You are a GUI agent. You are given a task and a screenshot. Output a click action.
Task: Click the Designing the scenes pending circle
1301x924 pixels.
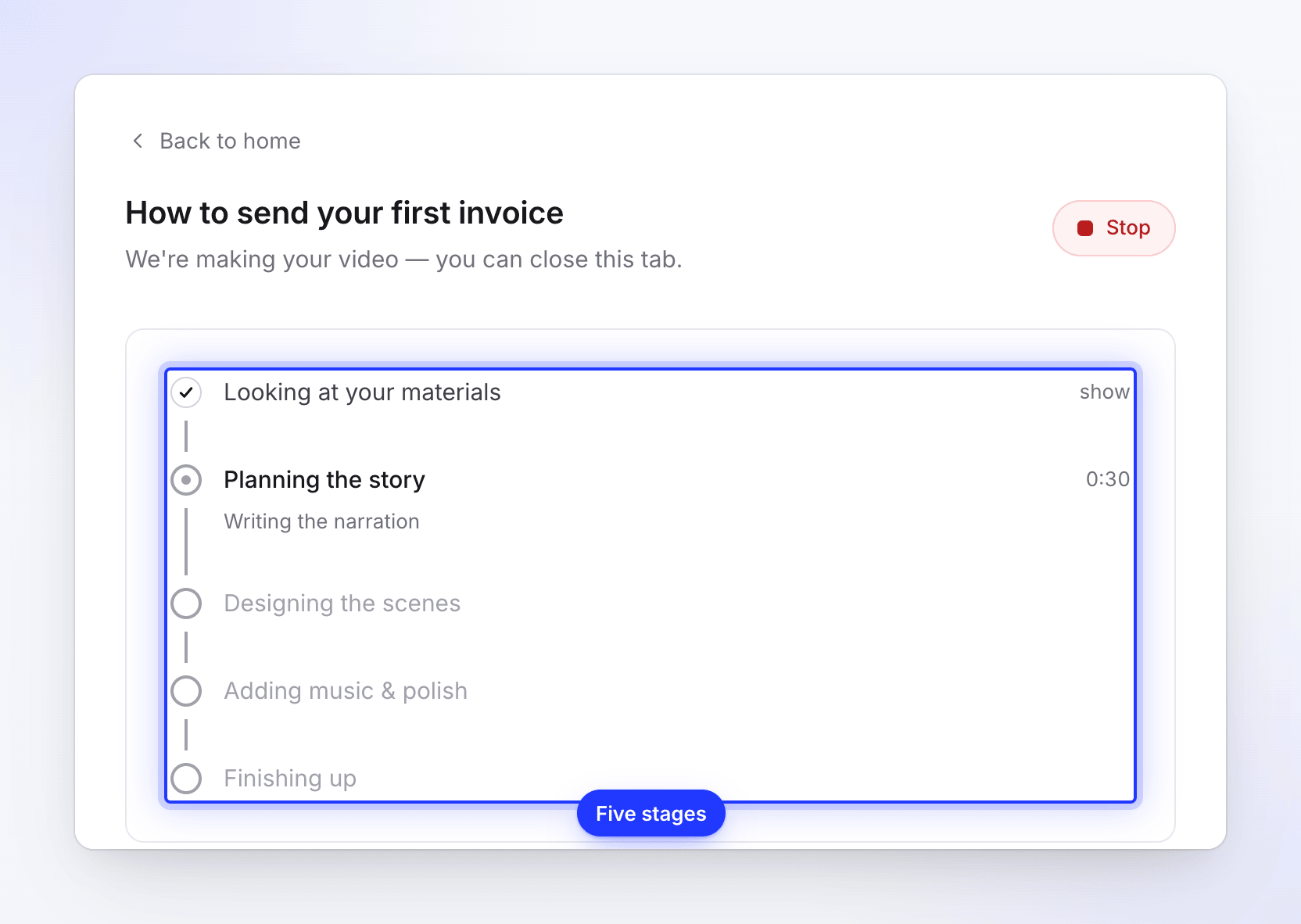pyautogui.click(x=186, y=603)
